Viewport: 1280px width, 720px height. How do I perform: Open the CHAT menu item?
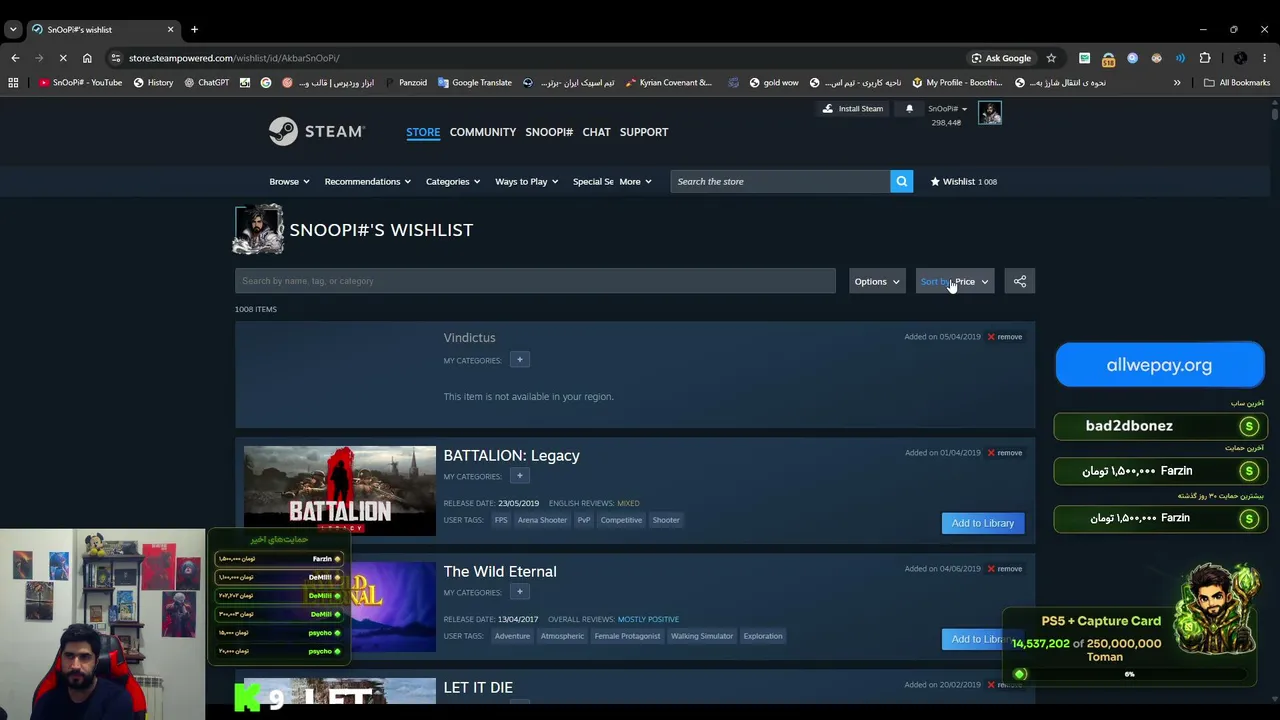coord(596,132)
